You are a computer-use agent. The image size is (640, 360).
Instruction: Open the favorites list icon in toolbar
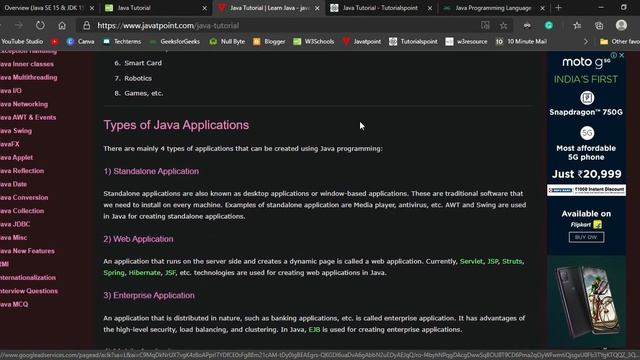(x=577, y=25)
